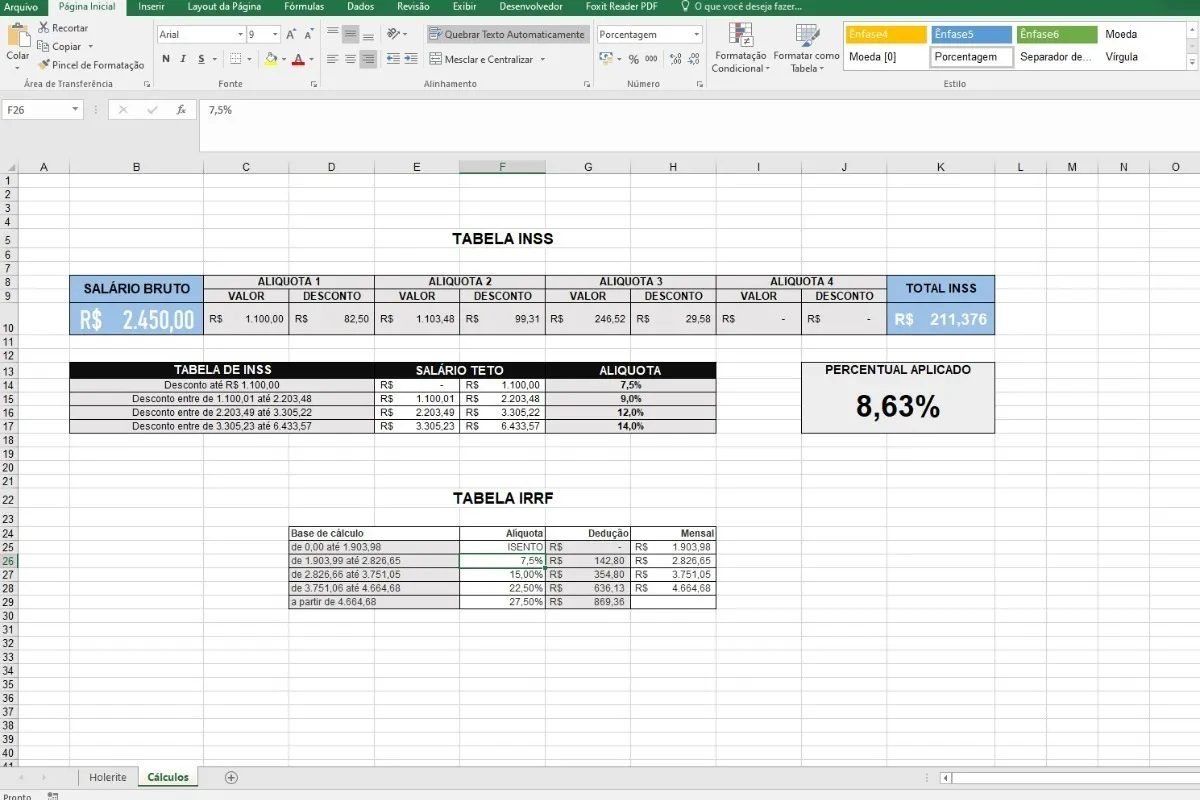The image size is (1200, 800).
Task: Click the Recortar scissors icon
Action: click(44, 28)
